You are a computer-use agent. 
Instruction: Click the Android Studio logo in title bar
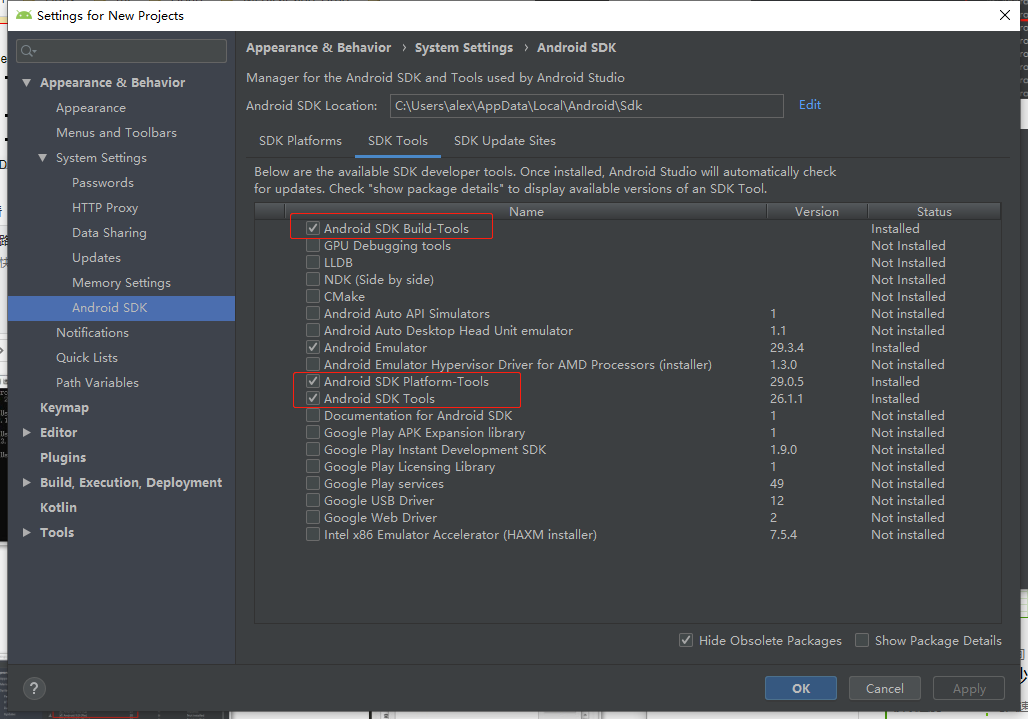pyautogui.click(x=24, y=15)
